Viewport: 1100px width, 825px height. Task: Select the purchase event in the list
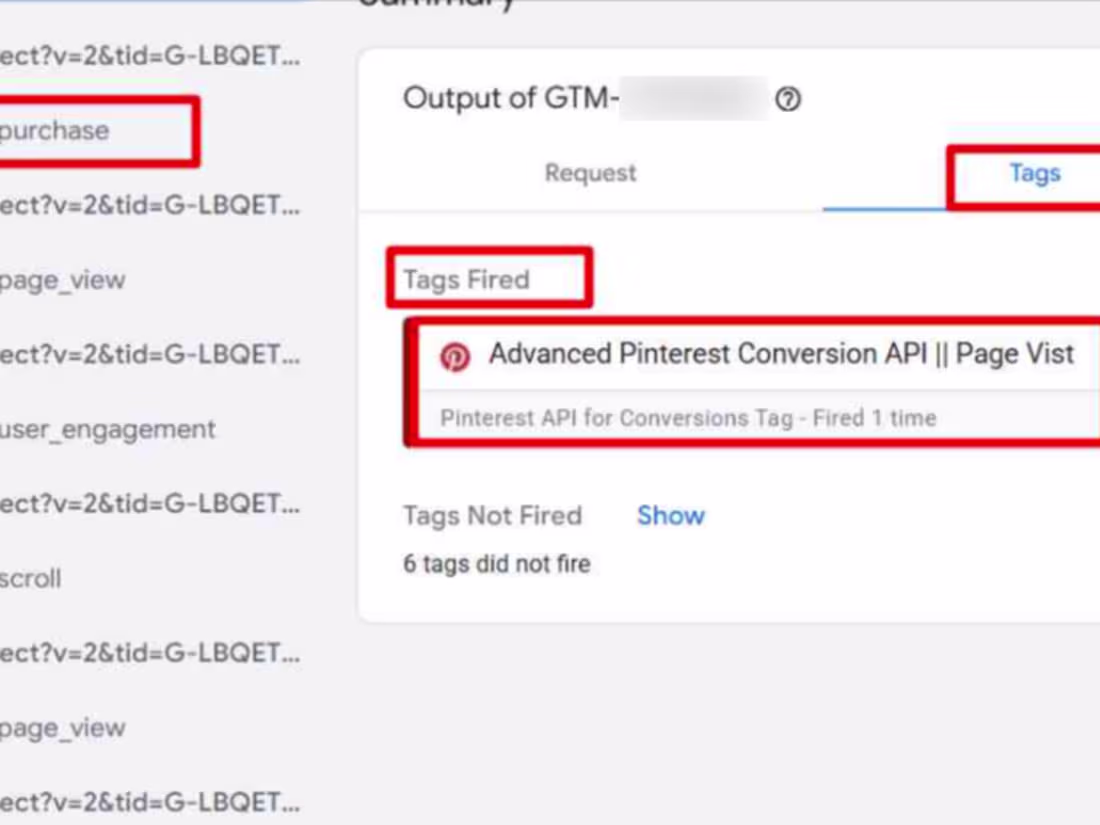click(55, 130)
